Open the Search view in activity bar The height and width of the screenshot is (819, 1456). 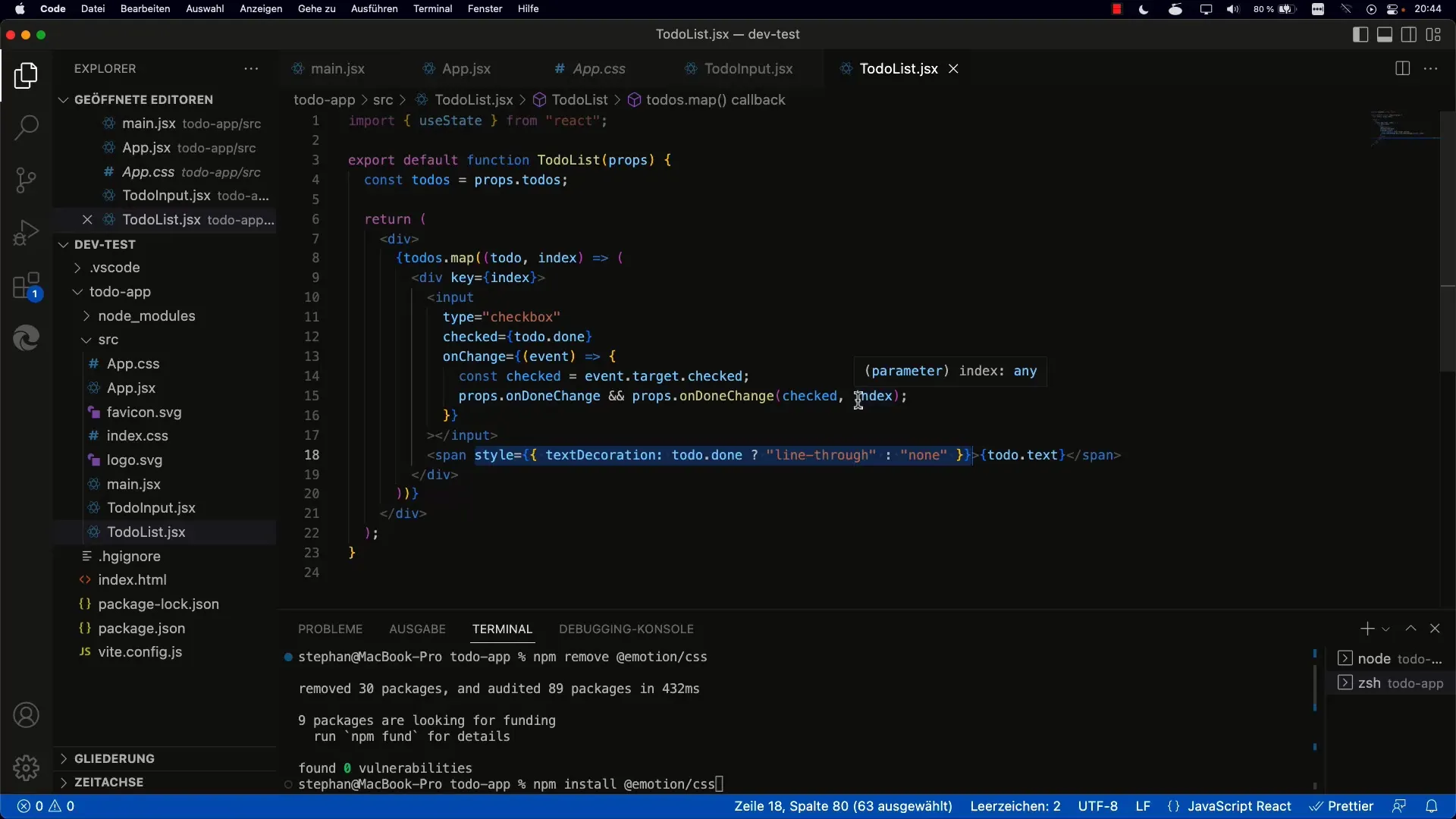point(26,127)
